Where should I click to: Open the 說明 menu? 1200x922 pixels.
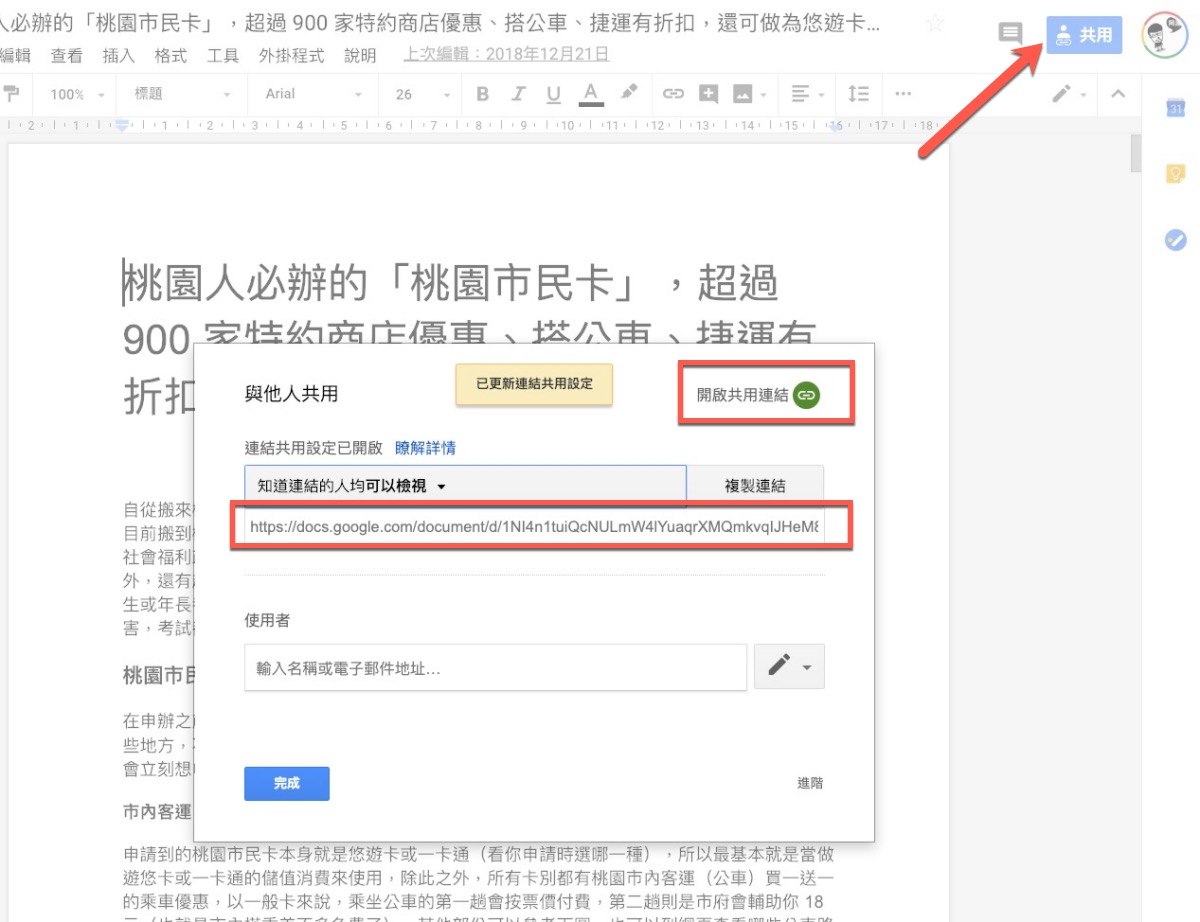(361, 56)
